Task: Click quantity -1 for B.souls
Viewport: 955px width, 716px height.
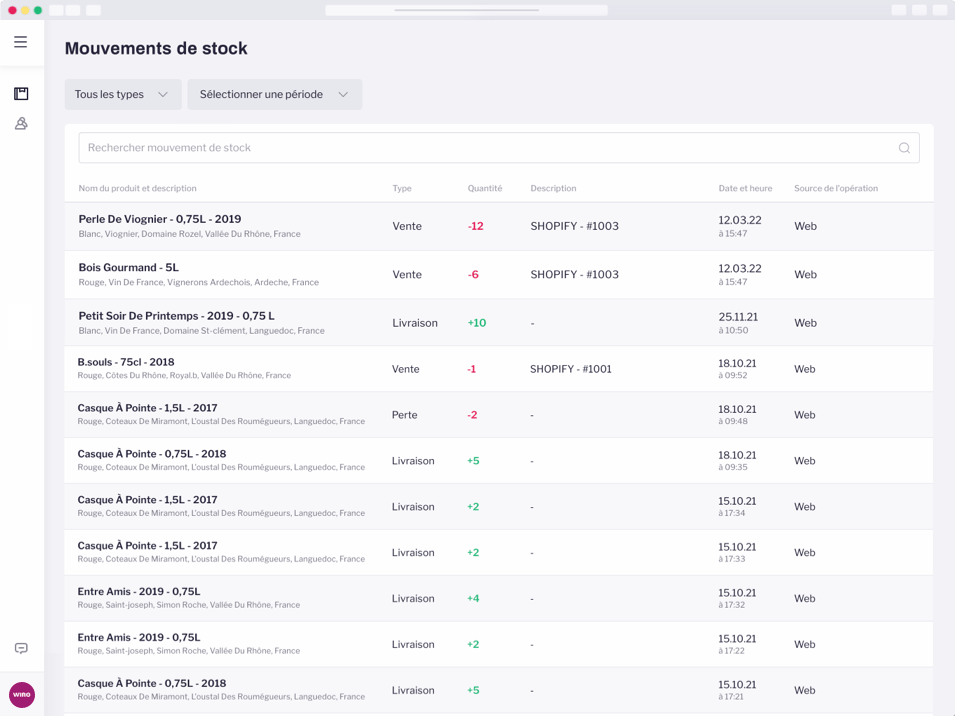Action: [x=471, y=369]
